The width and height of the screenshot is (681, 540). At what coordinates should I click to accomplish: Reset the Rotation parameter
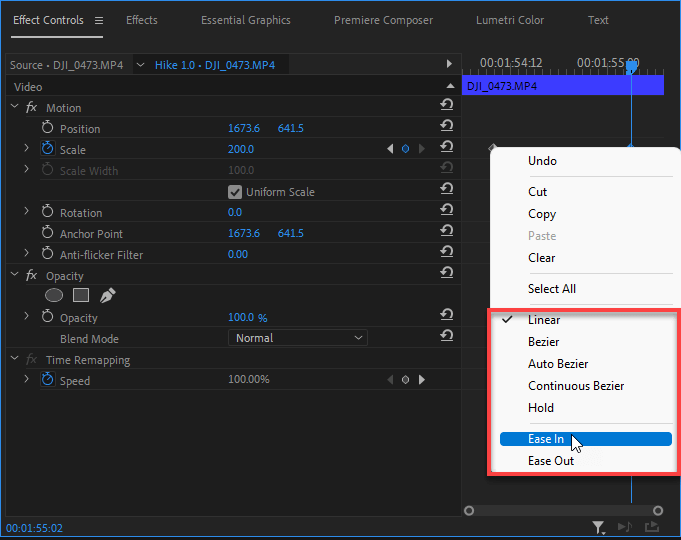pyautogui.click(x=446, y=210)
